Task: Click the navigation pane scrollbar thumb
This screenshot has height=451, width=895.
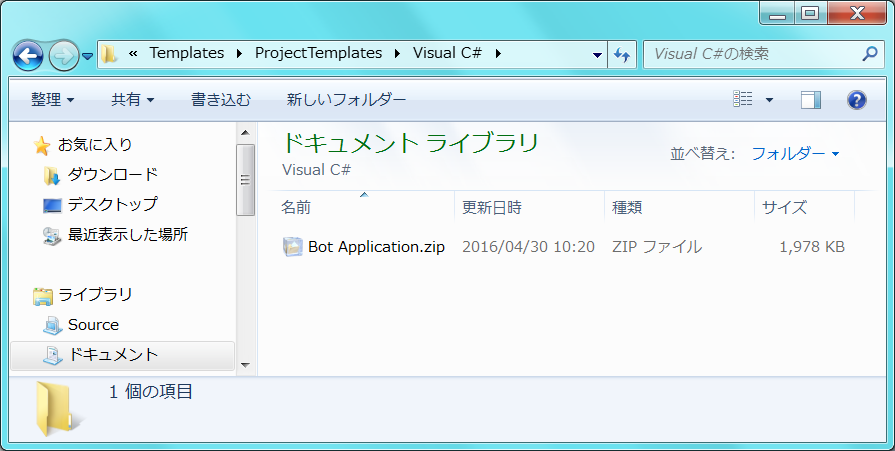Action: (x=245, y=180)
